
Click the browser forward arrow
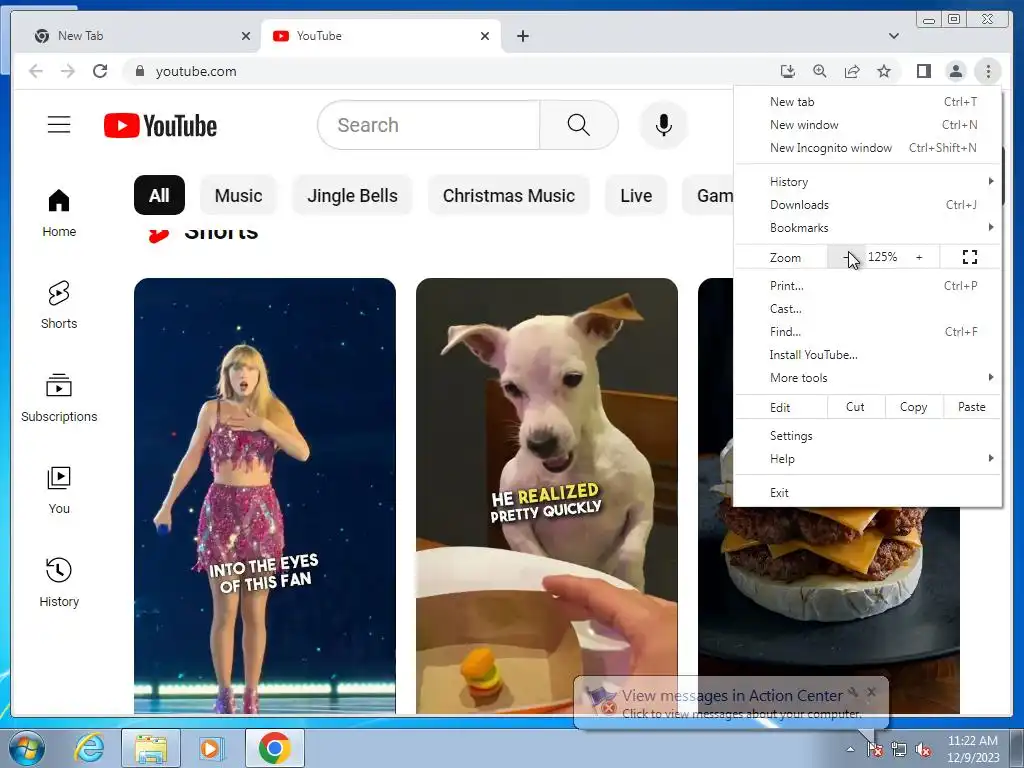68,71
